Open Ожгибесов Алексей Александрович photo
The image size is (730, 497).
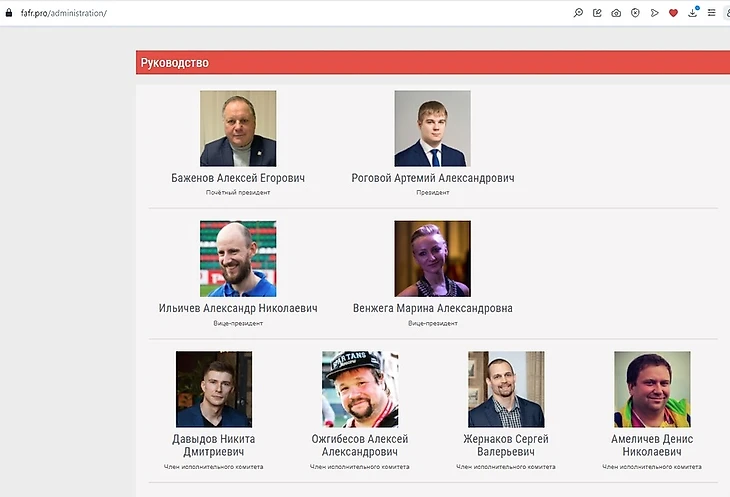pyautogui.click(x=360, y=389)
